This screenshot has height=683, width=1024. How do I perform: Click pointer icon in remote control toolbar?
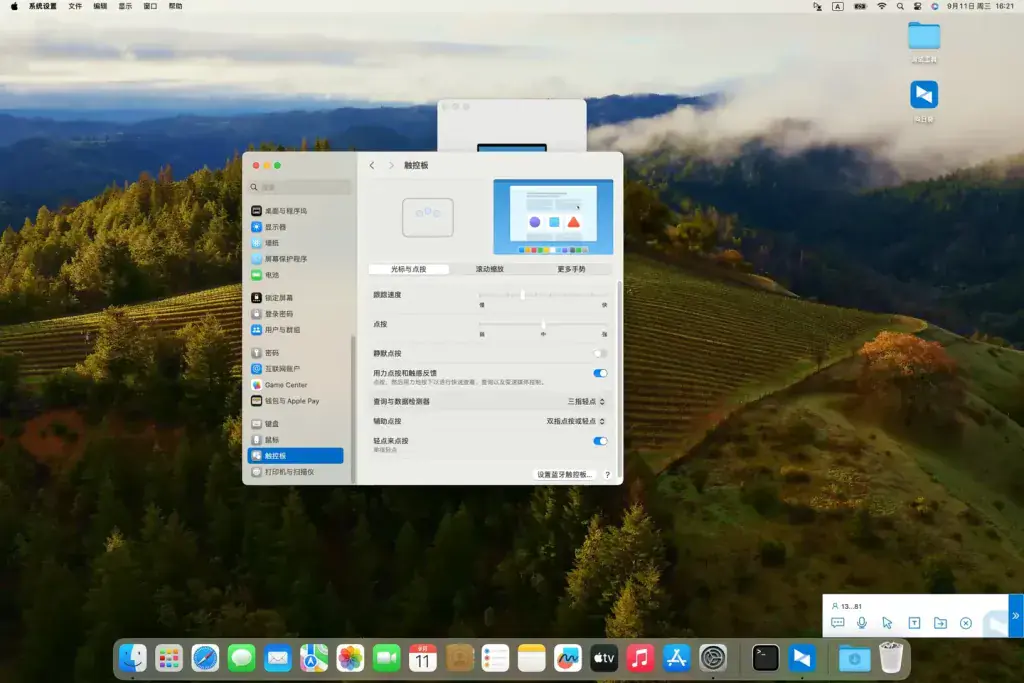tap(887, 623)
